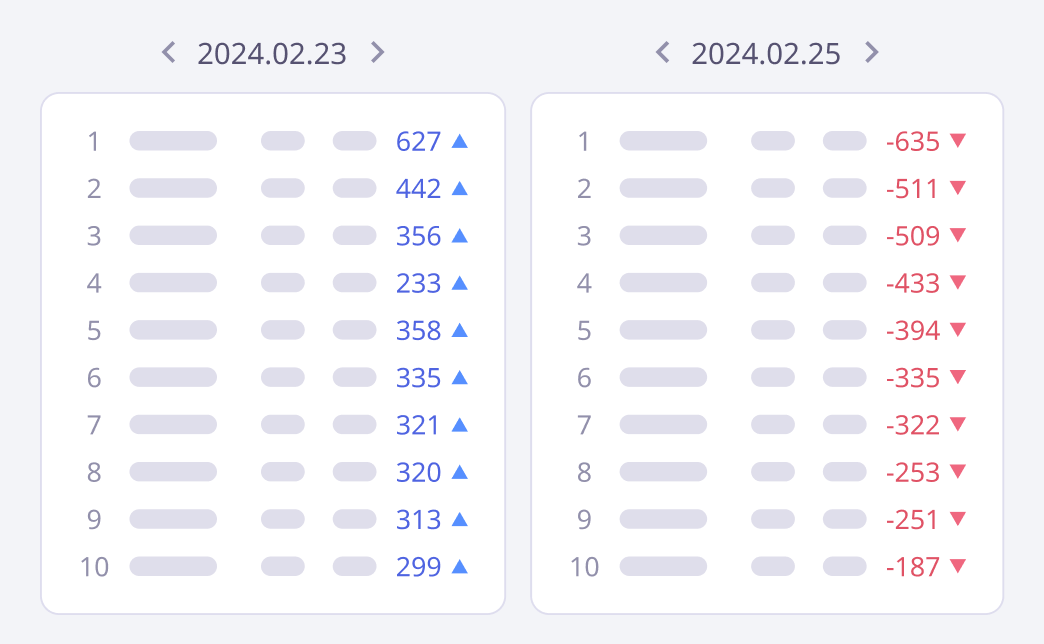
Task: Click red down triangle next to -433
Action: tap(958, 283)
